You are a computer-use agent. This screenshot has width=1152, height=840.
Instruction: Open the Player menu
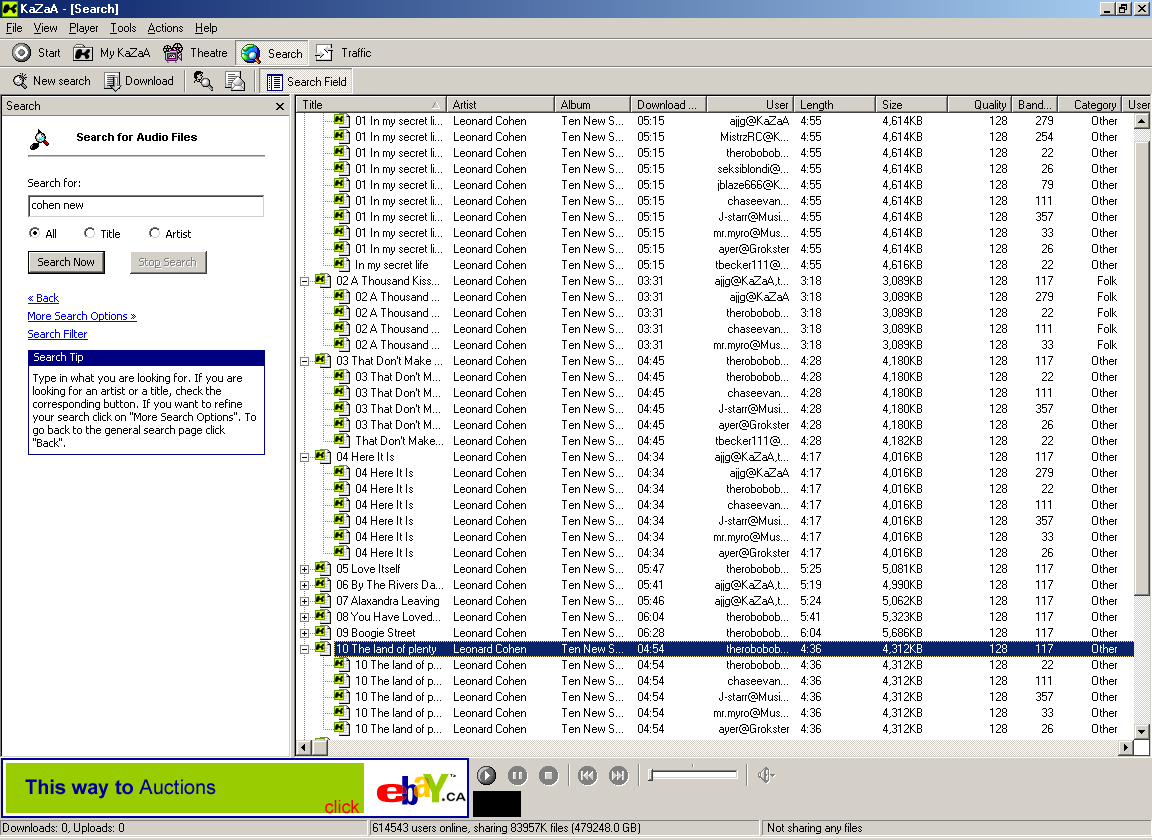click(84, 28)
